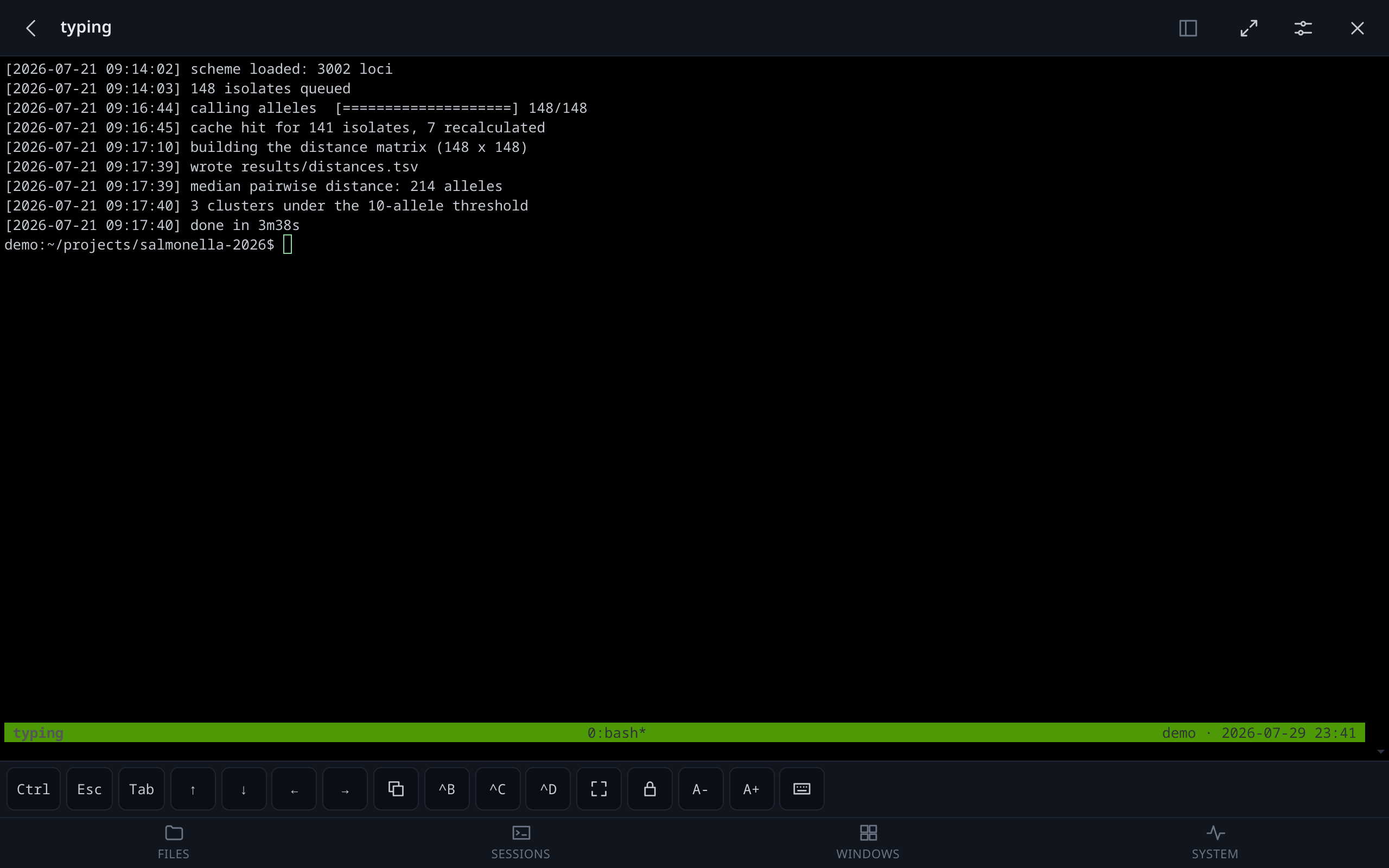The height and width of the screenshot is (868, 1389).
Task: Tap the Ctrl modifier key
Action: point(33,789)
